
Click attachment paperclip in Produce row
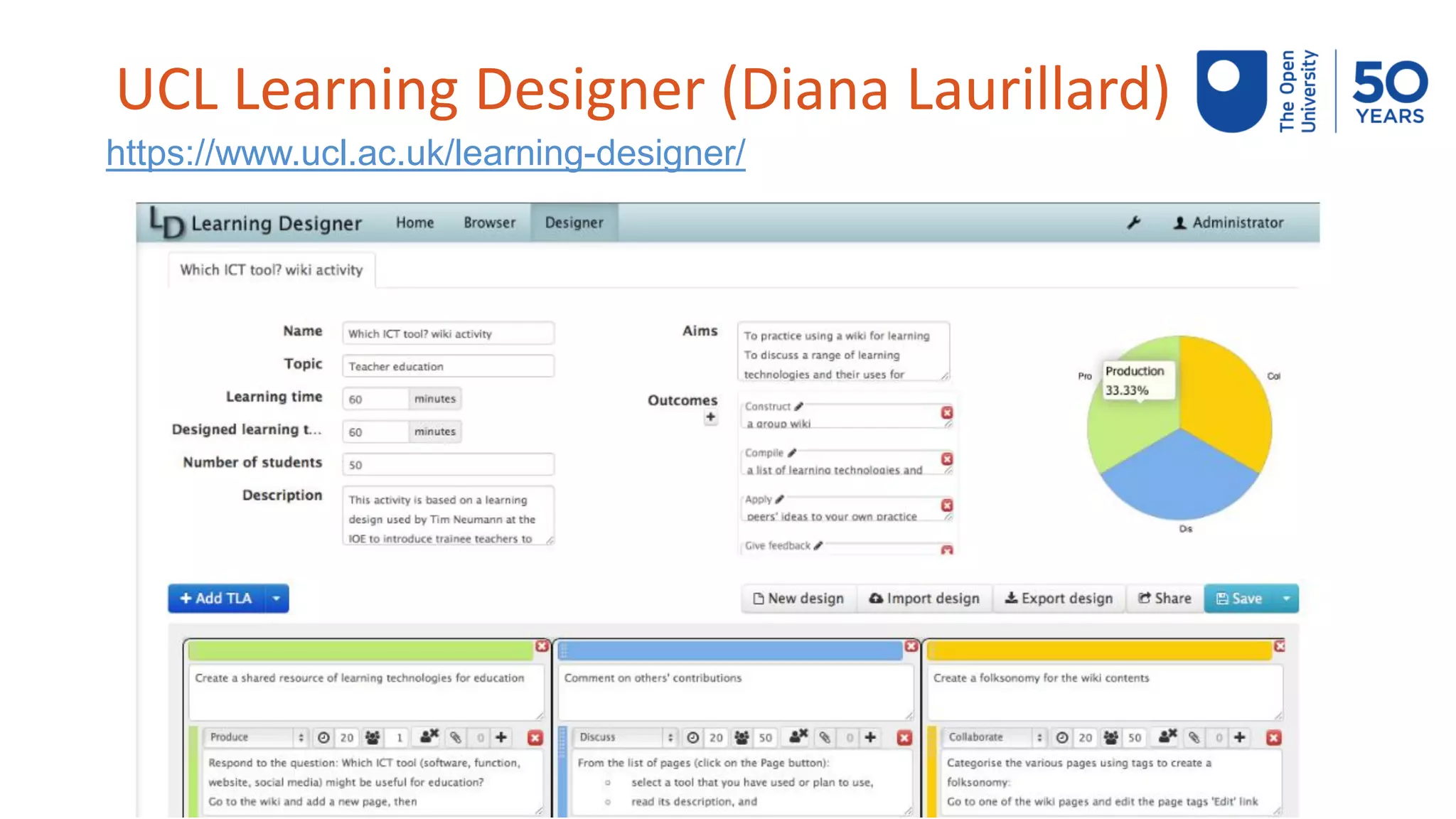[456, 738]
